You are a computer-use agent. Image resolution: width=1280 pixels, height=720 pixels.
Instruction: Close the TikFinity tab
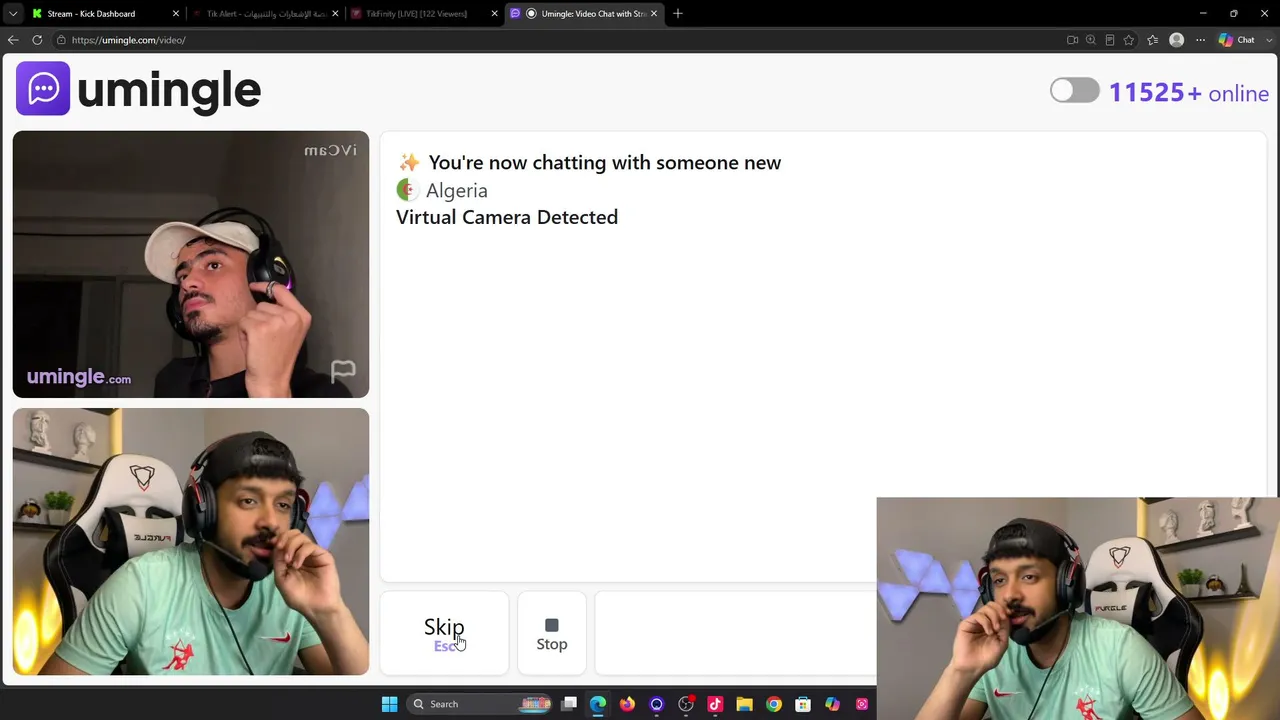click(x=494, y=14)
